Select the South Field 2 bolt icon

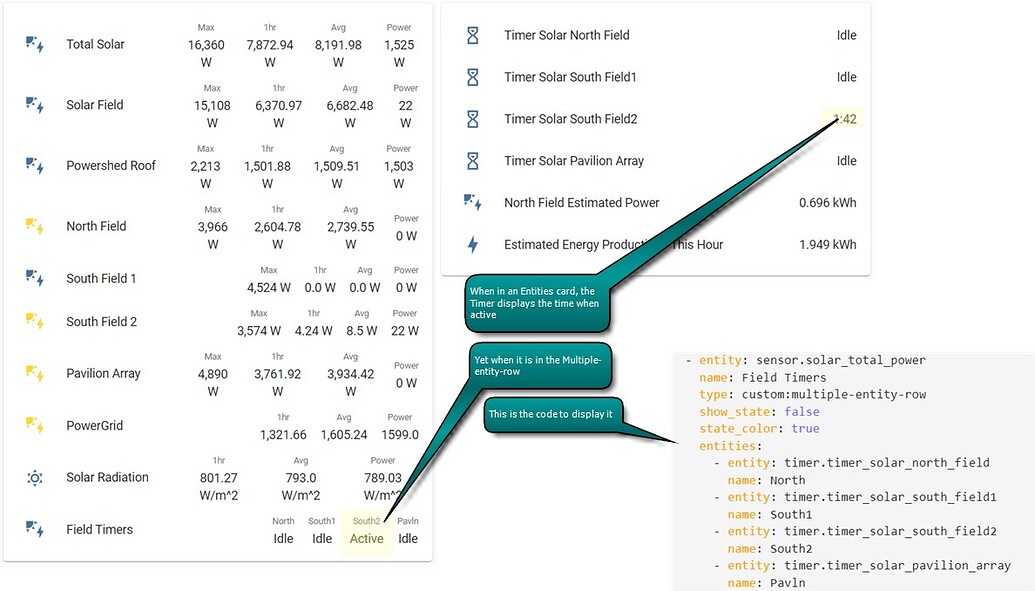pos(35,321)
